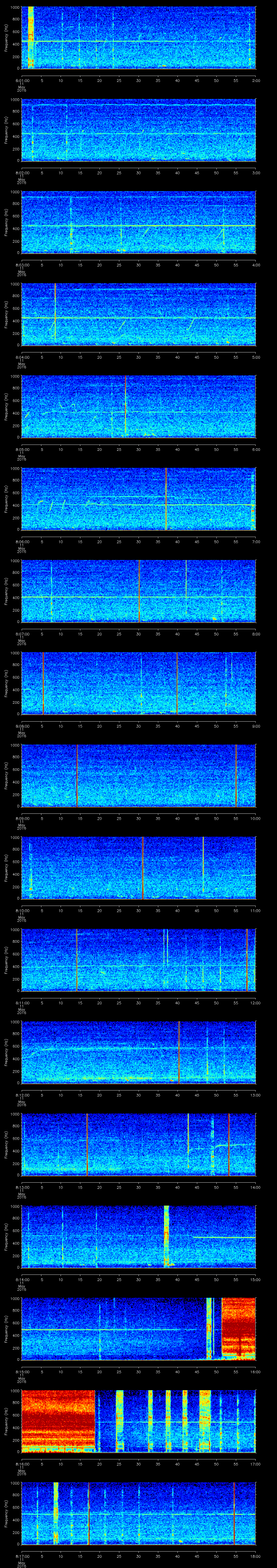This screenshot has height=1568, width=277.
Task: Click the '8:12:00' time label
Action: (22, 1095)
